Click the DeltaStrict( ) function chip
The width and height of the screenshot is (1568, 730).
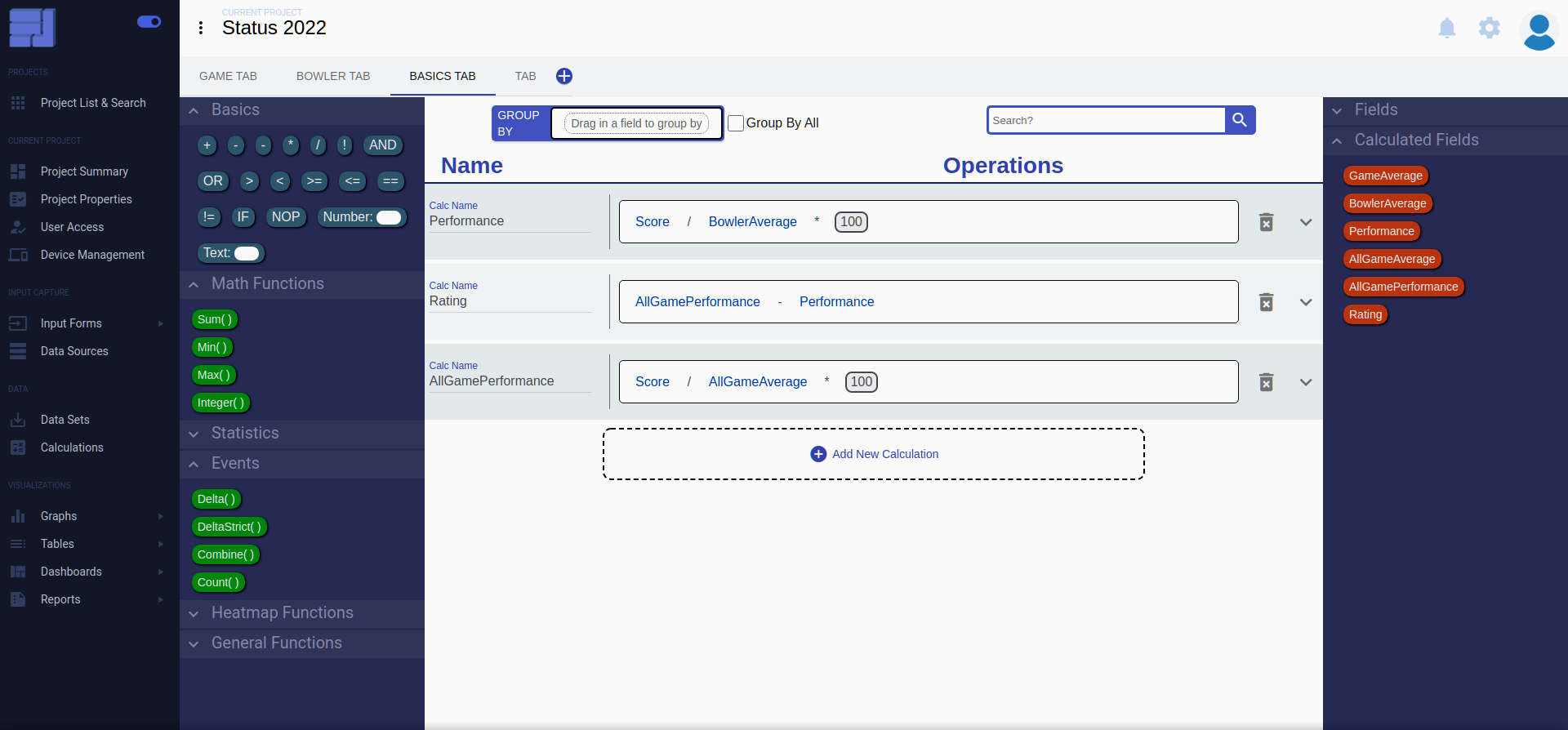tap(229, 527)
